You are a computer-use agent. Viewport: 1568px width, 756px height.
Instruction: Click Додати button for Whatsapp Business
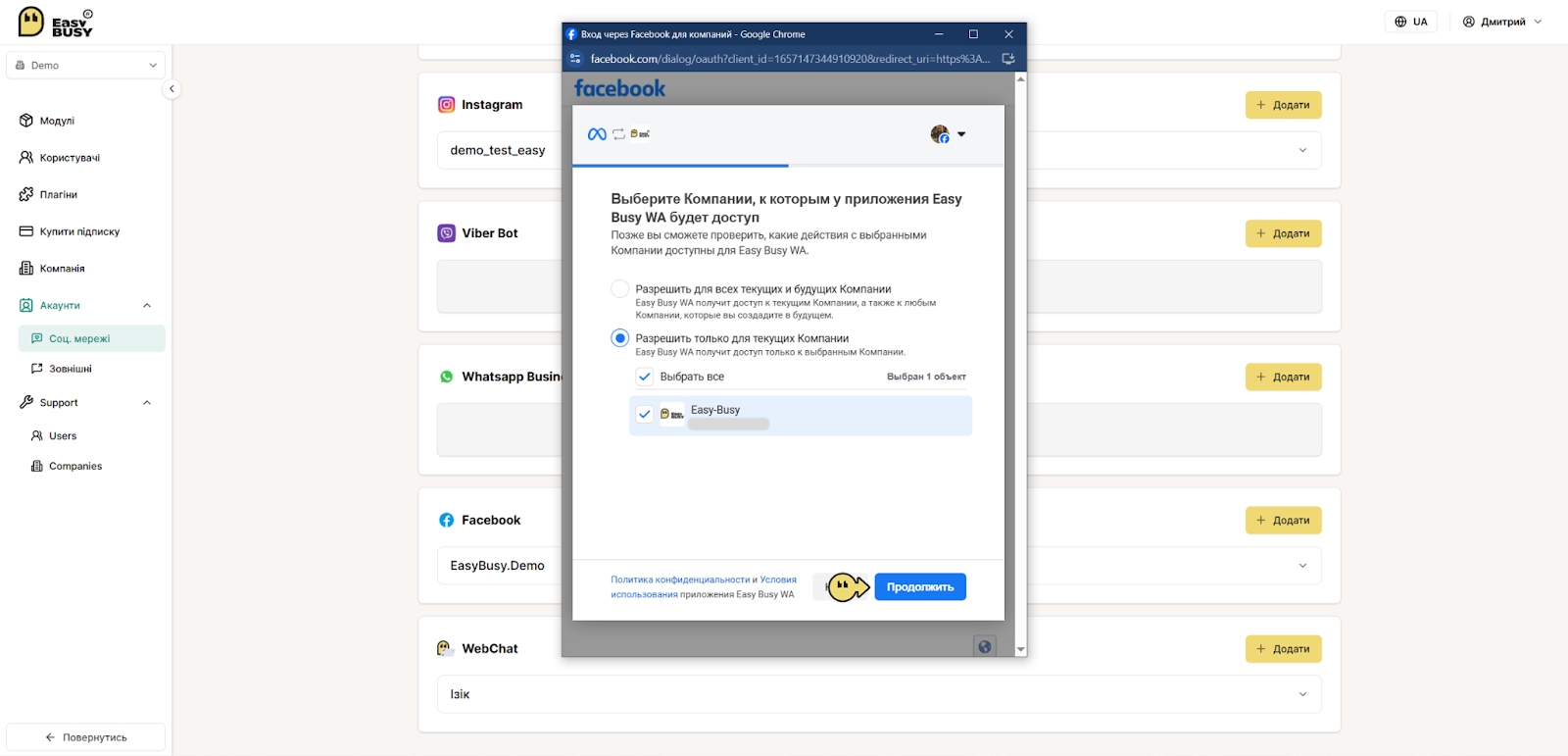(1283, 377)
